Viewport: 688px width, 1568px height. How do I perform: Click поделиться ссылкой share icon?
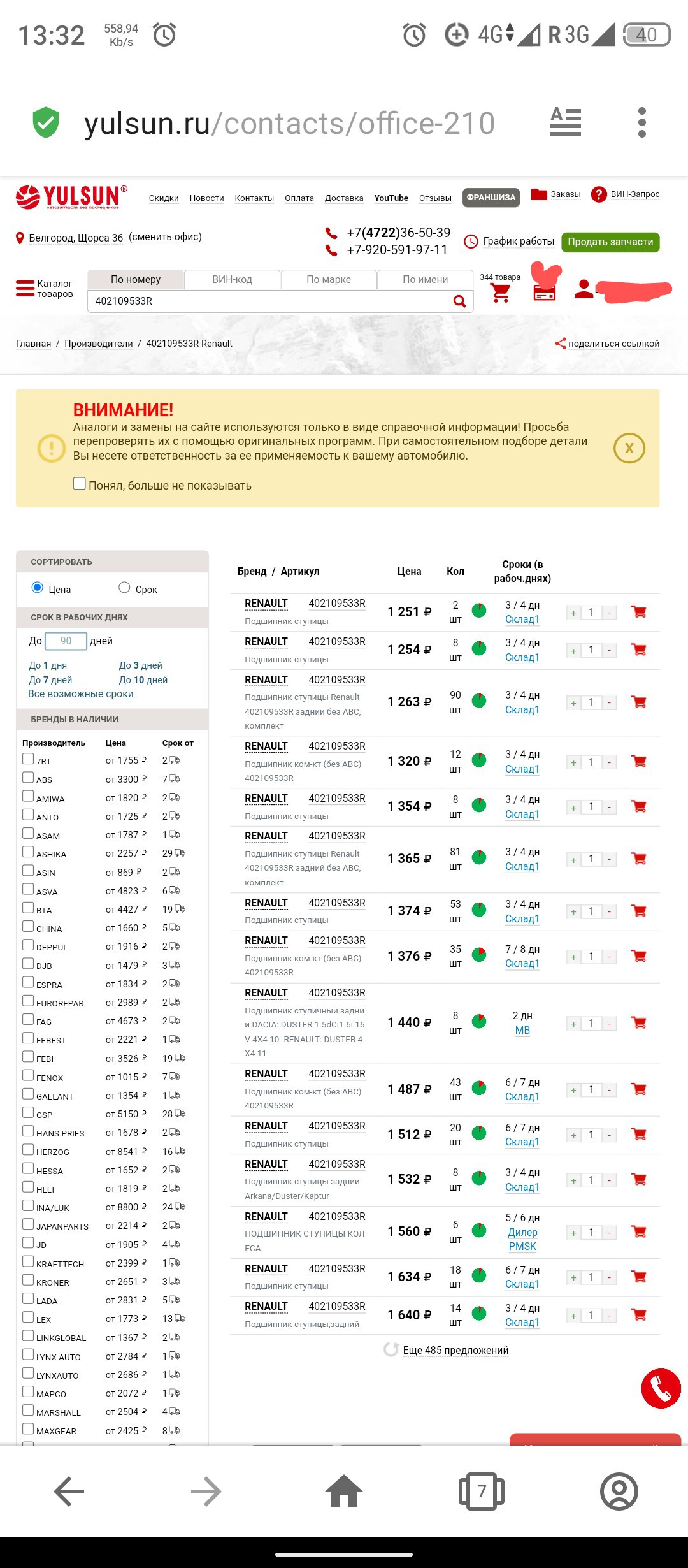coord(560,344)
